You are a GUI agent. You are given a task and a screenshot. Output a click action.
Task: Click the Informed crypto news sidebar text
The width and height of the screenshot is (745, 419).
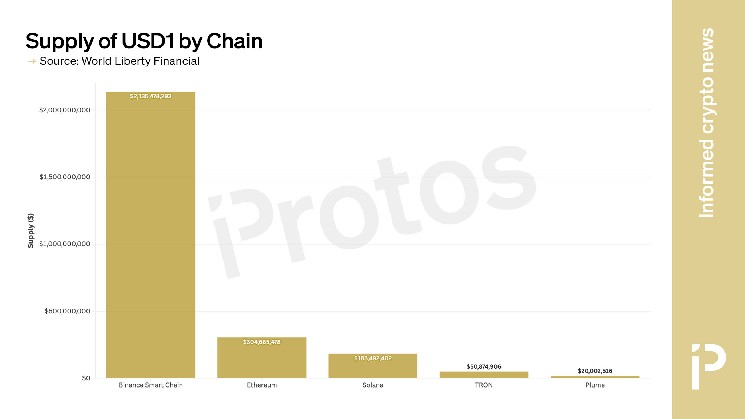click(707, 123)
